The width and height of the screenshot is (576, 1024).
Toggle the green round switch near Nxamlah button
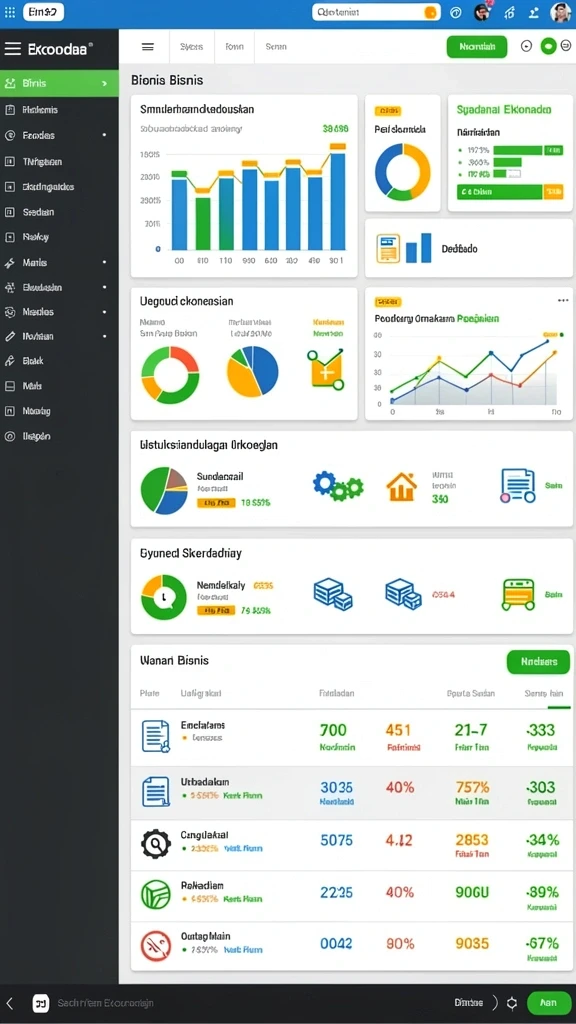click(x=548, y=46)
